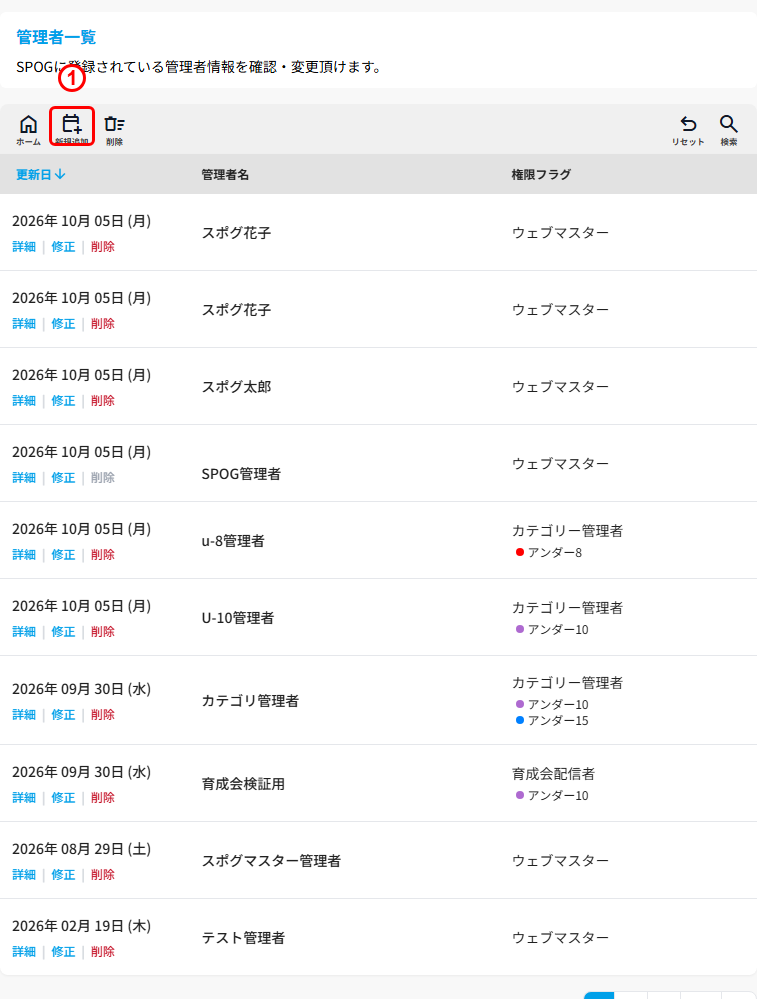Click 削除 for テスト管理者 row
This screenshot has height=999, width=757.
coord(103,951)
